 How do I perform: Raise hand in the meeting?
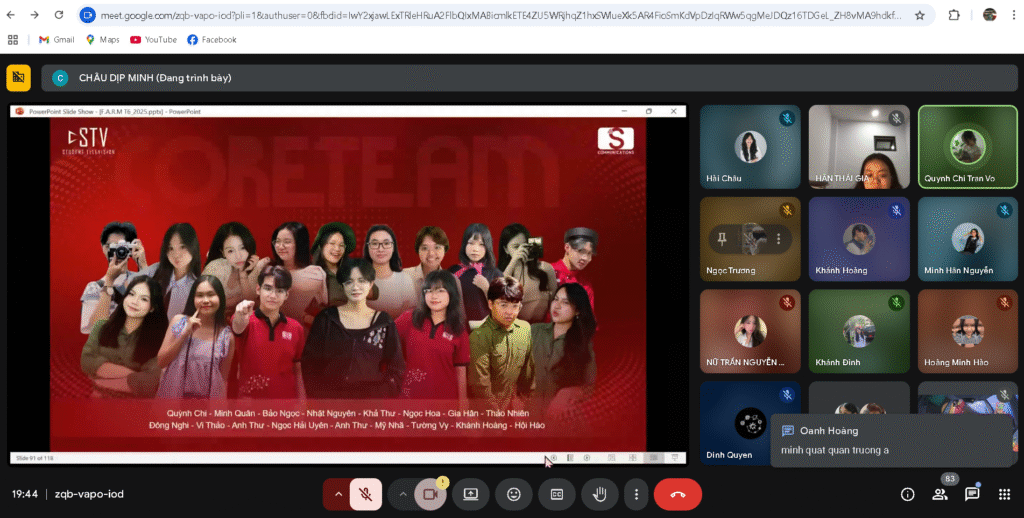click(600, 494)
